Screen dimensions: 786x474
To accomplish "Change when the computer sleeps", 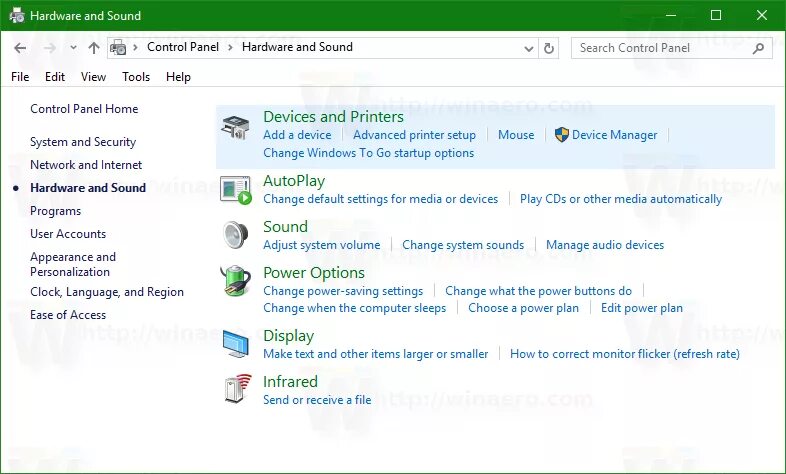I will pyautogui.click(x=354, y=308).
